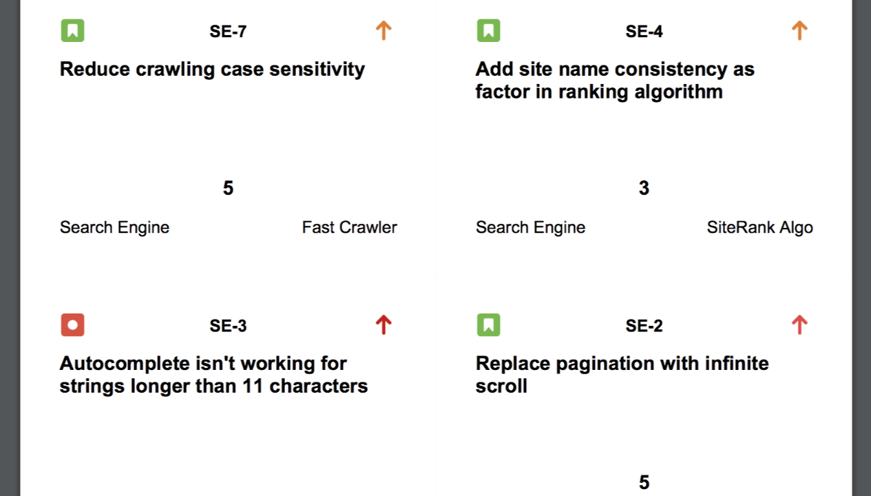Open issue key SE-4

(x=644, y=32)
